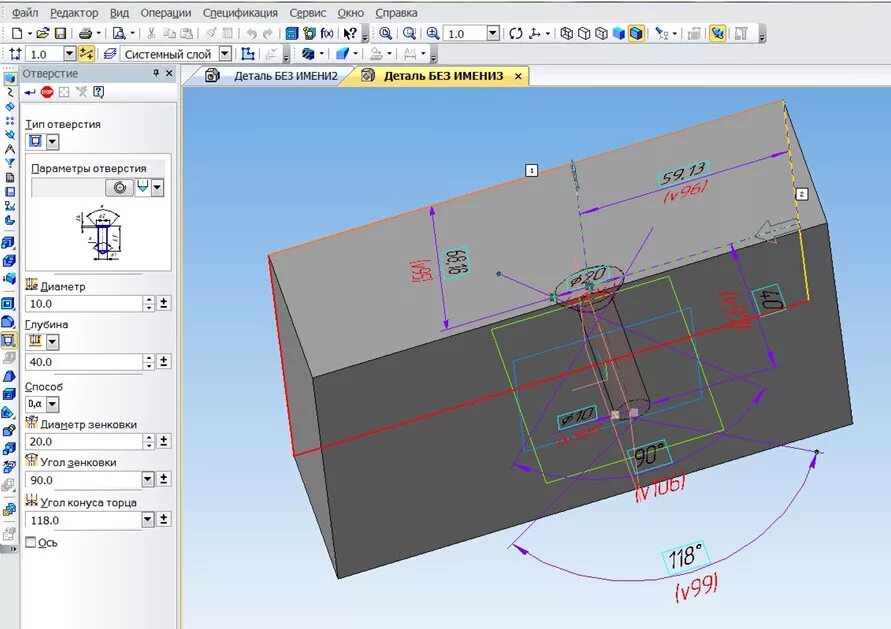Expand the Системный слой layer dropdown
The image size is (891, 629).
point(225,54)
